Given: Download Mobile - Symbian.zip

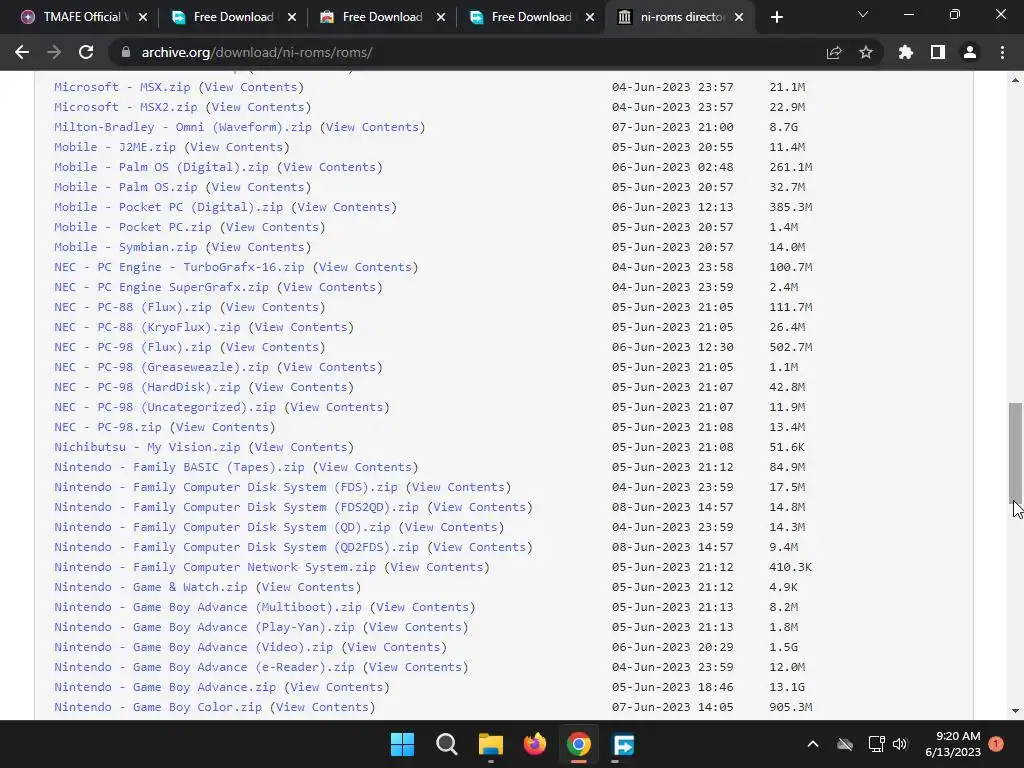Looking at the screenshot, I should 125,247.
